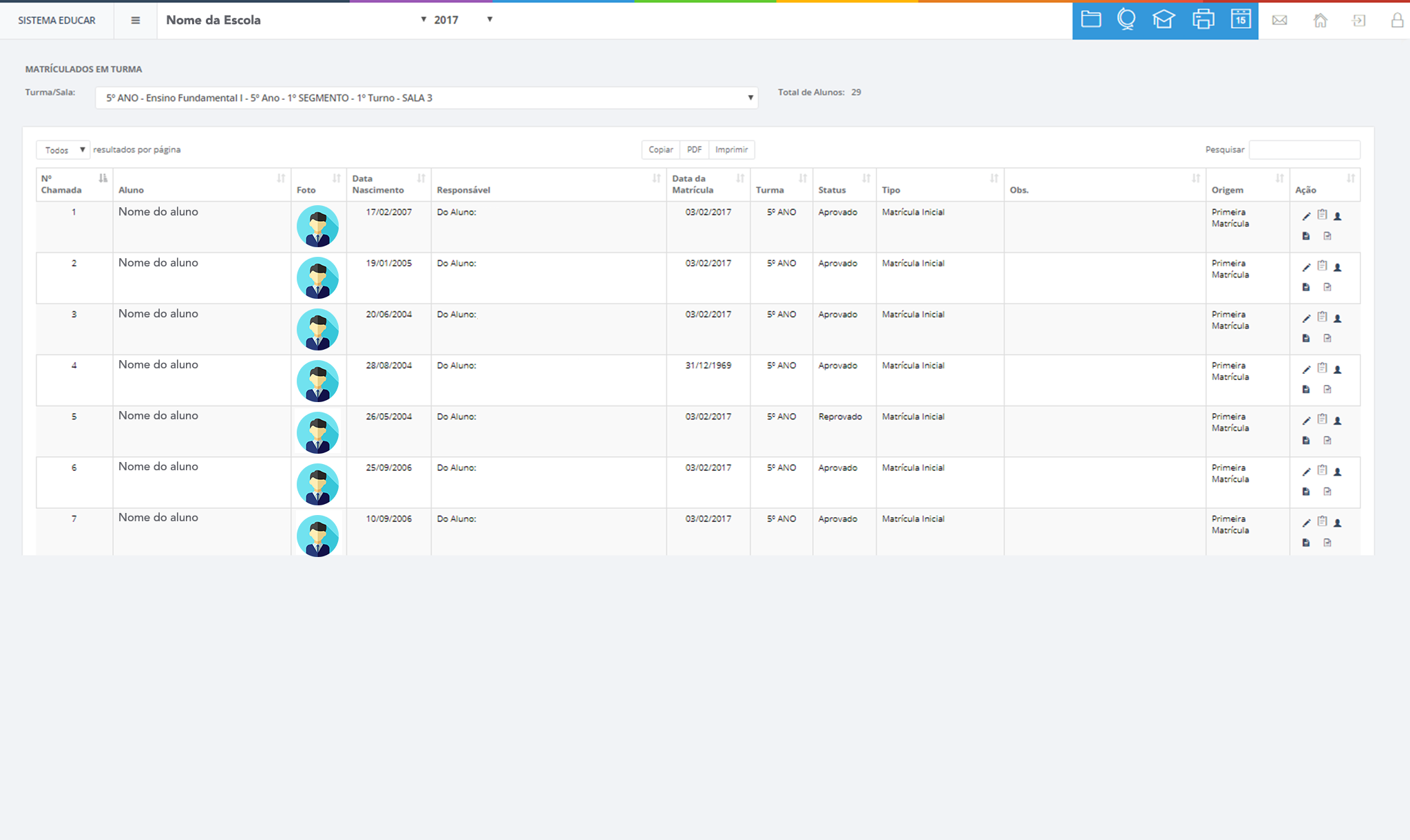Viewport: 1410px width, 840px height.
Task: Click person icon for student 4
Action: pos(1338,370)
